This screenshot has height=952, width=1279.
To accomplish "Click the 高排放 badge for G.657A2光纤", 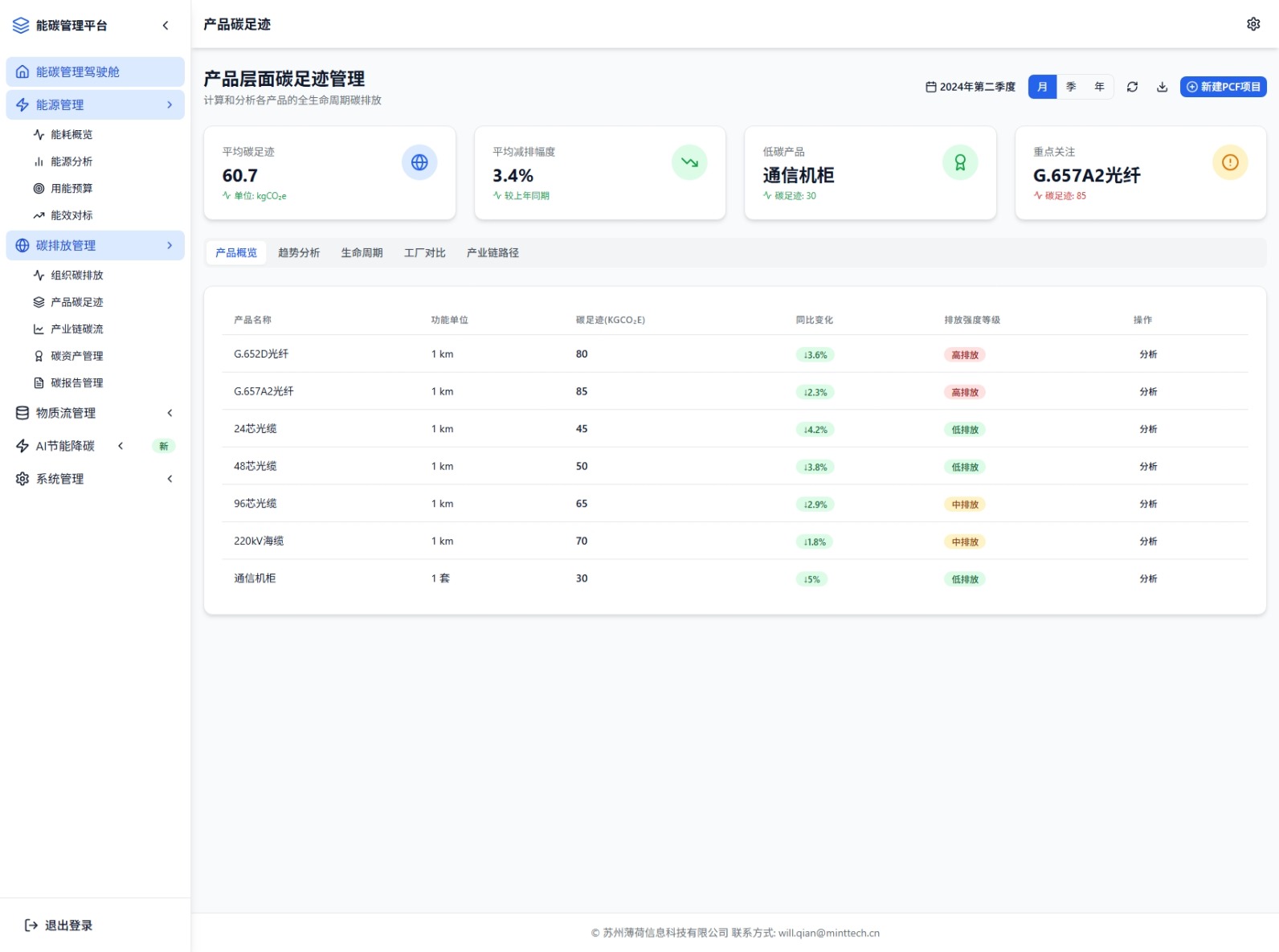I will [964, 392].
